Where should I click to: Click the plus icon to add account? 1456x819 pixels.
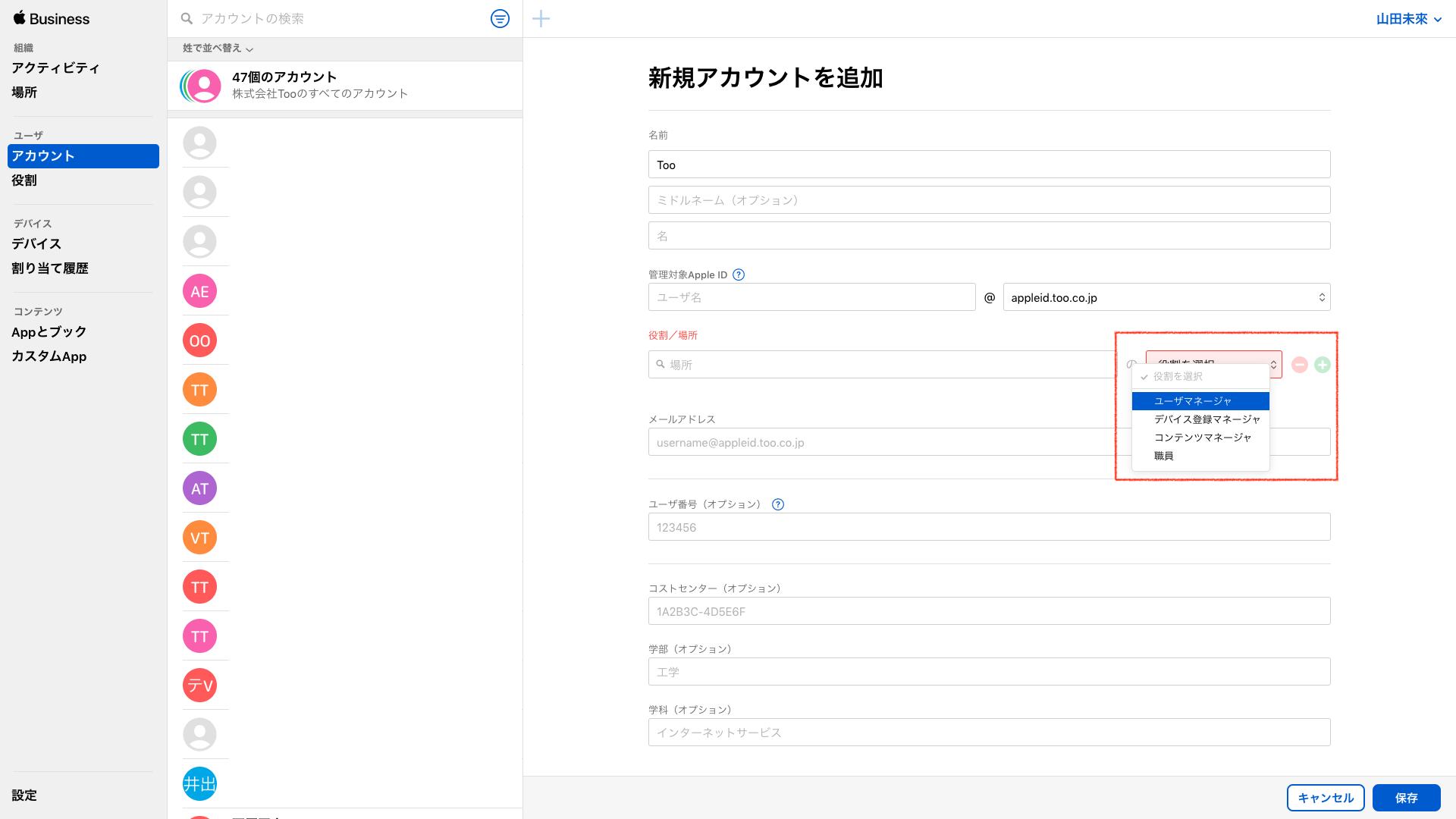(541, 19)
